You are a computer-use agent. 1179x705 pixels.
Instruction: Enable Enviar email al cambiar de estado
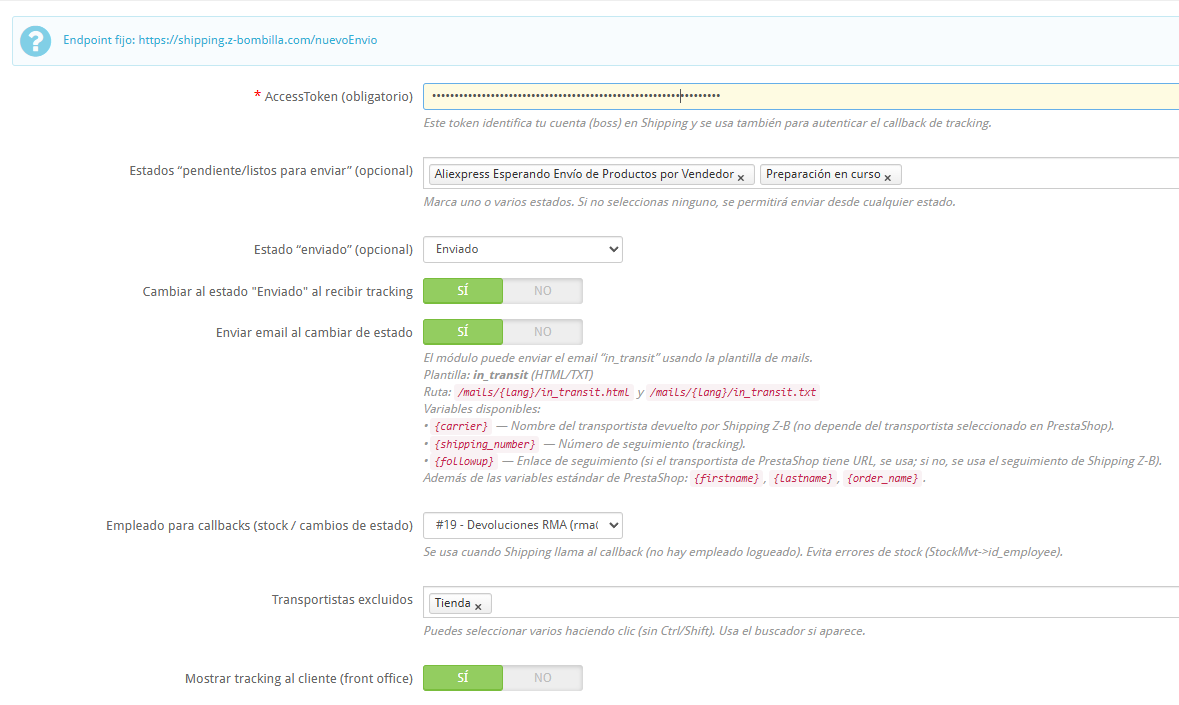coord(463,331)
